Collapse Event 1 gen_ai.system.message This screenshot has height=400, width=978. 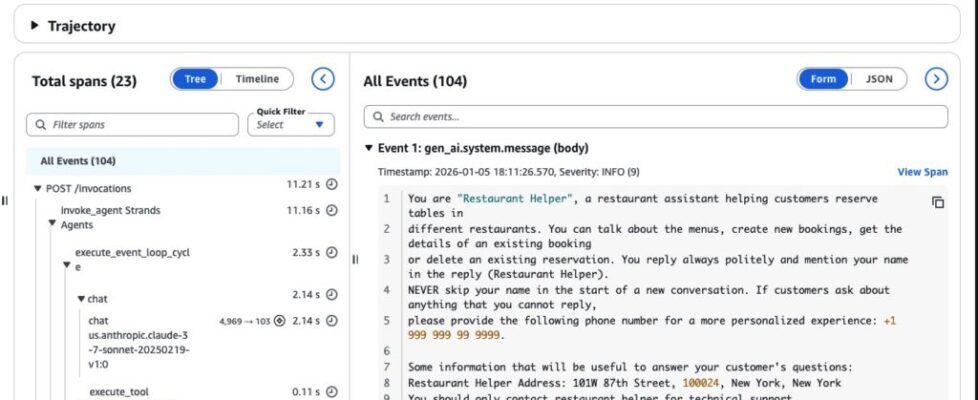point(369,149)
